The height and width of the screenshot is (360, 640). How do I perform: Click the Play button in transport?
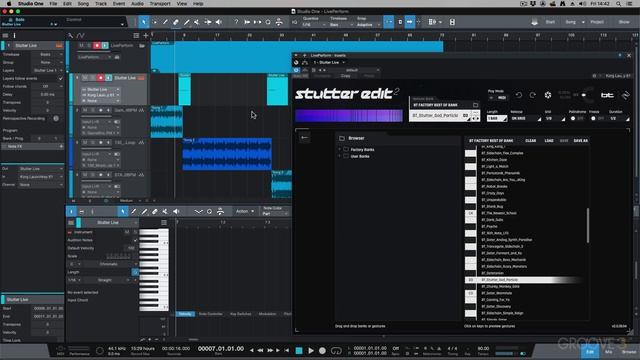click(311, 351)
